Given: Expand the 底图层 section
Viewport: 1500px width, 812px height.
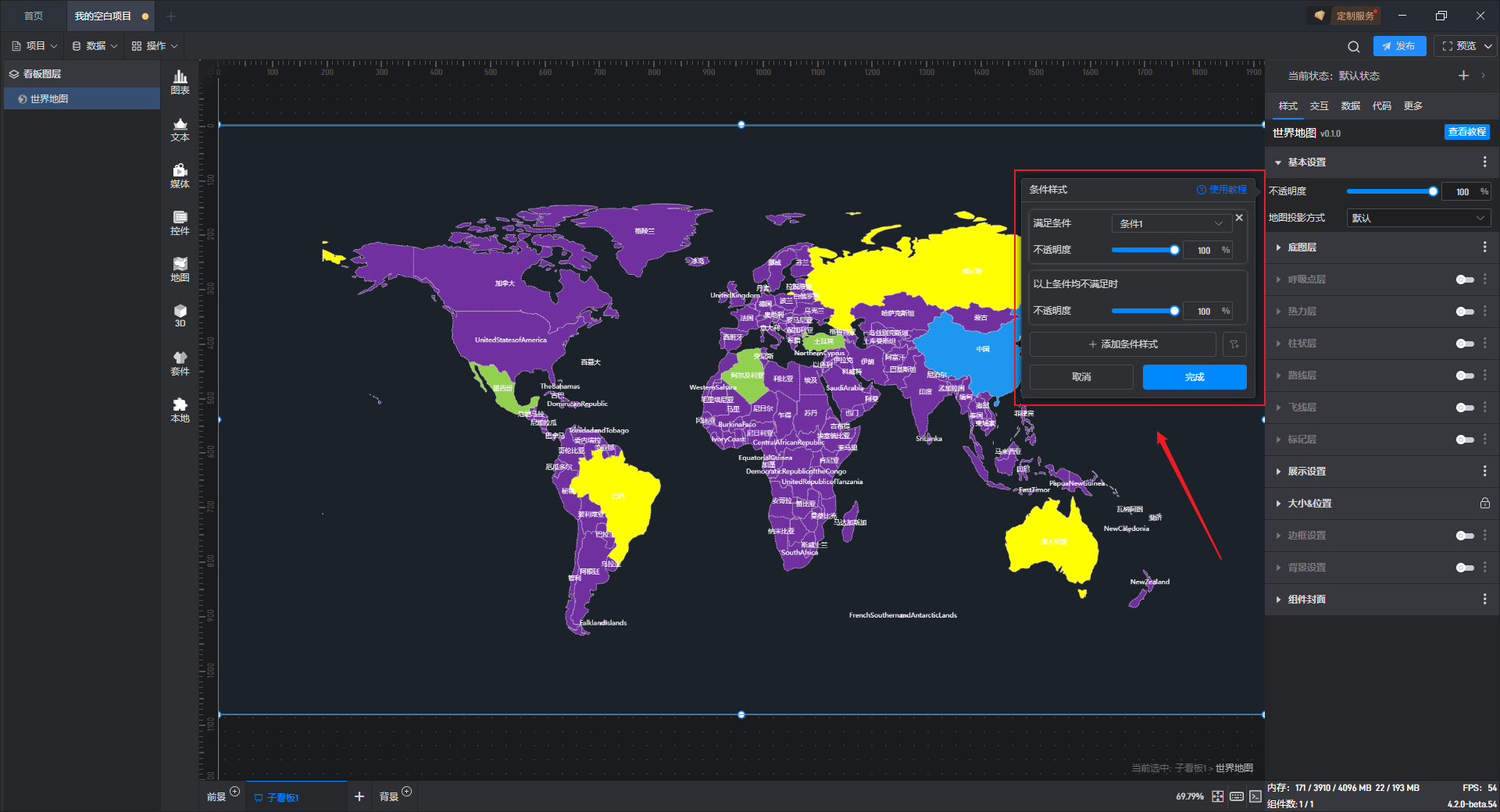Looking at the screenshot, I should pyautogui.click(x=1302, y=248).
